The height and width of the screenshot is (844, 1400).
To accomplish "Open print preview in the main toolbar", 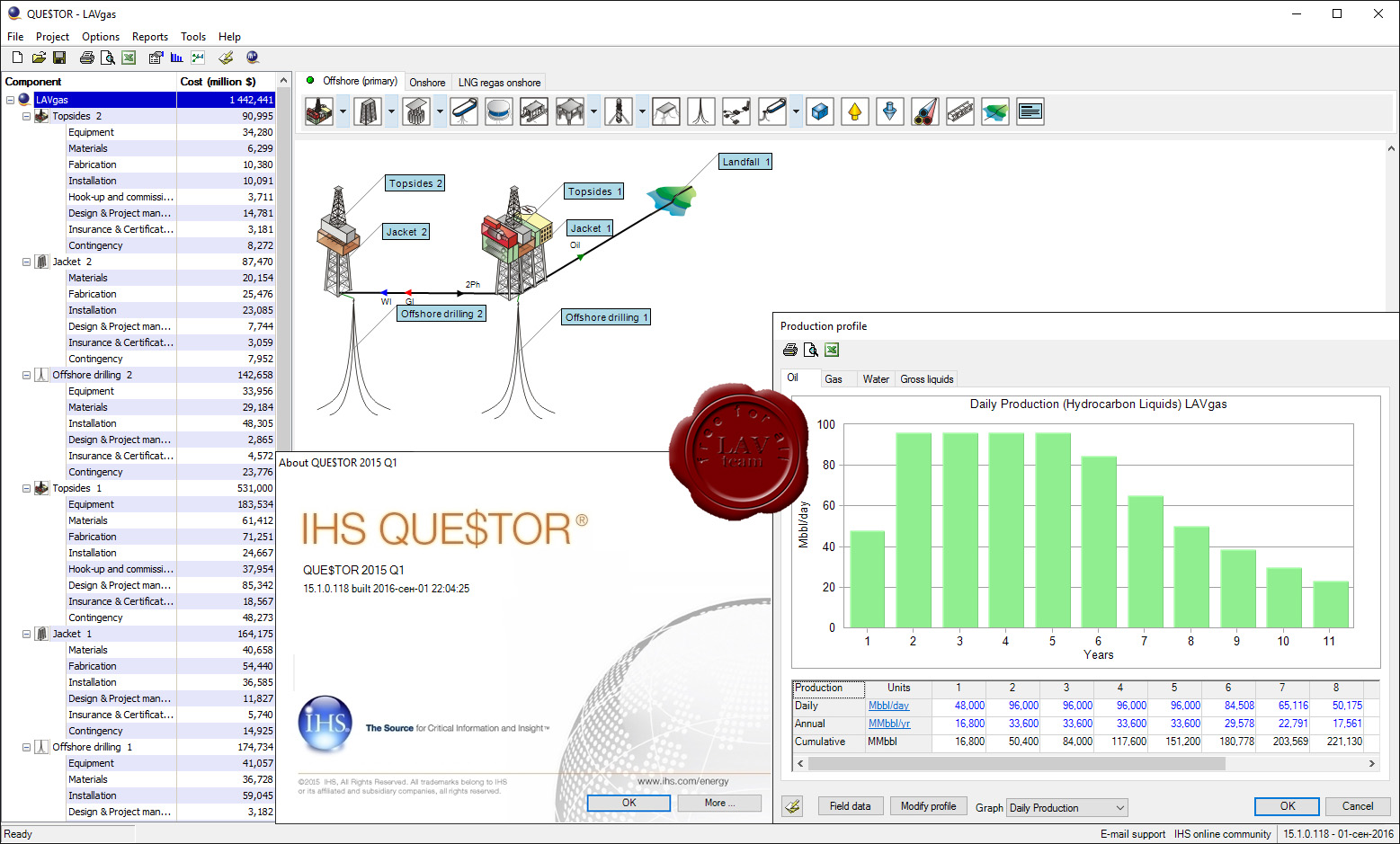I will coord(107,58).
